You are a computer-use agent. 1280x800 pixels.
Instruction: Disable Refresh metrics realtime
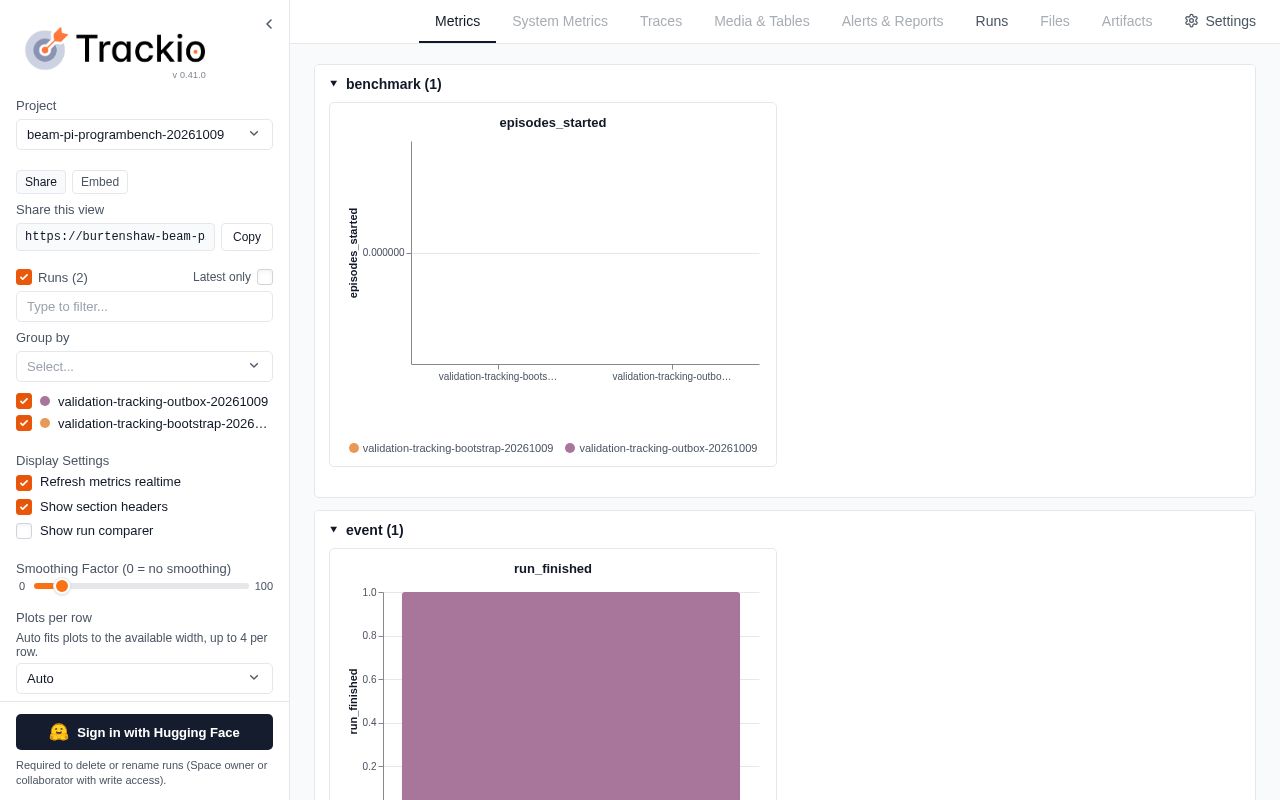pos(24,483)
